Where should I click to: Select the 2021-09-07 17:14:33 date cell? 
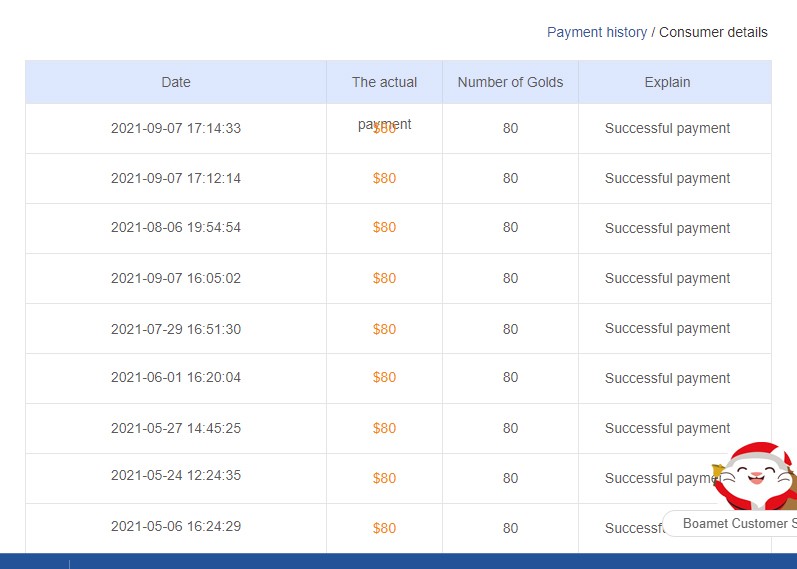176,128
